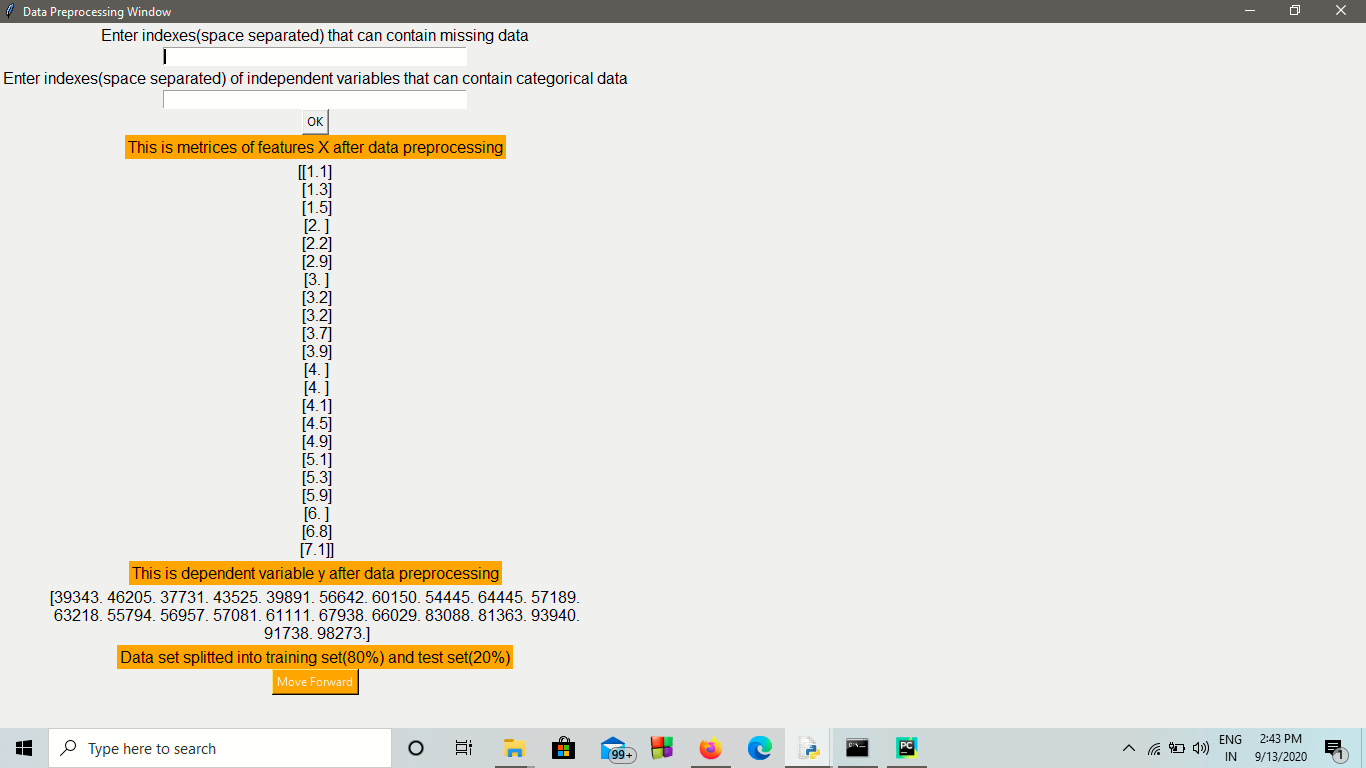Click the [5.3] row
This screenshot has width=1366, height=768.
(317, 477)
